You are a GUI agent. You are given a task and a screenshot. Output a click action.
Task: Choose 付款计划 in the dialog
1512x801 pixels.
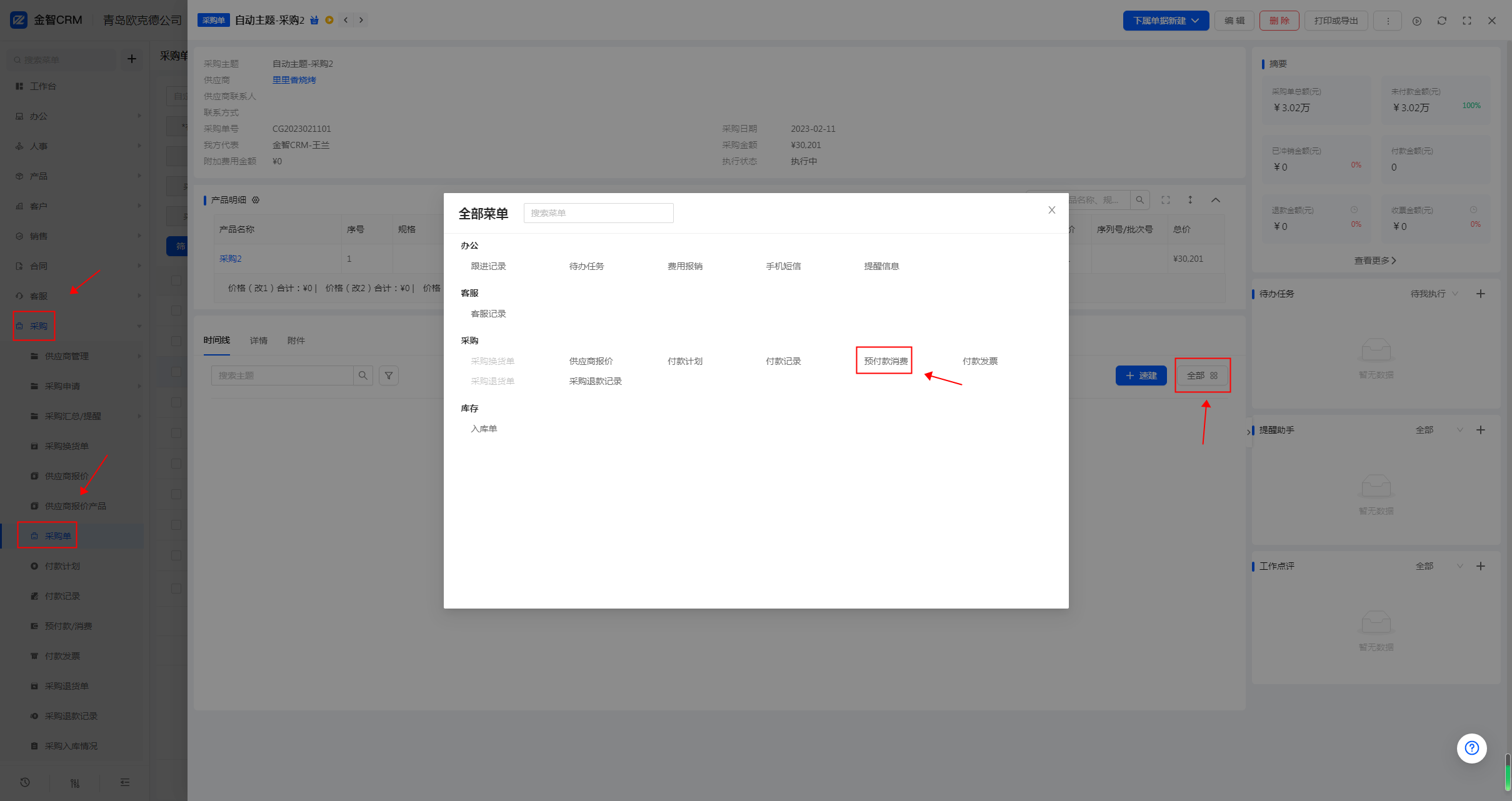[685, 361]
